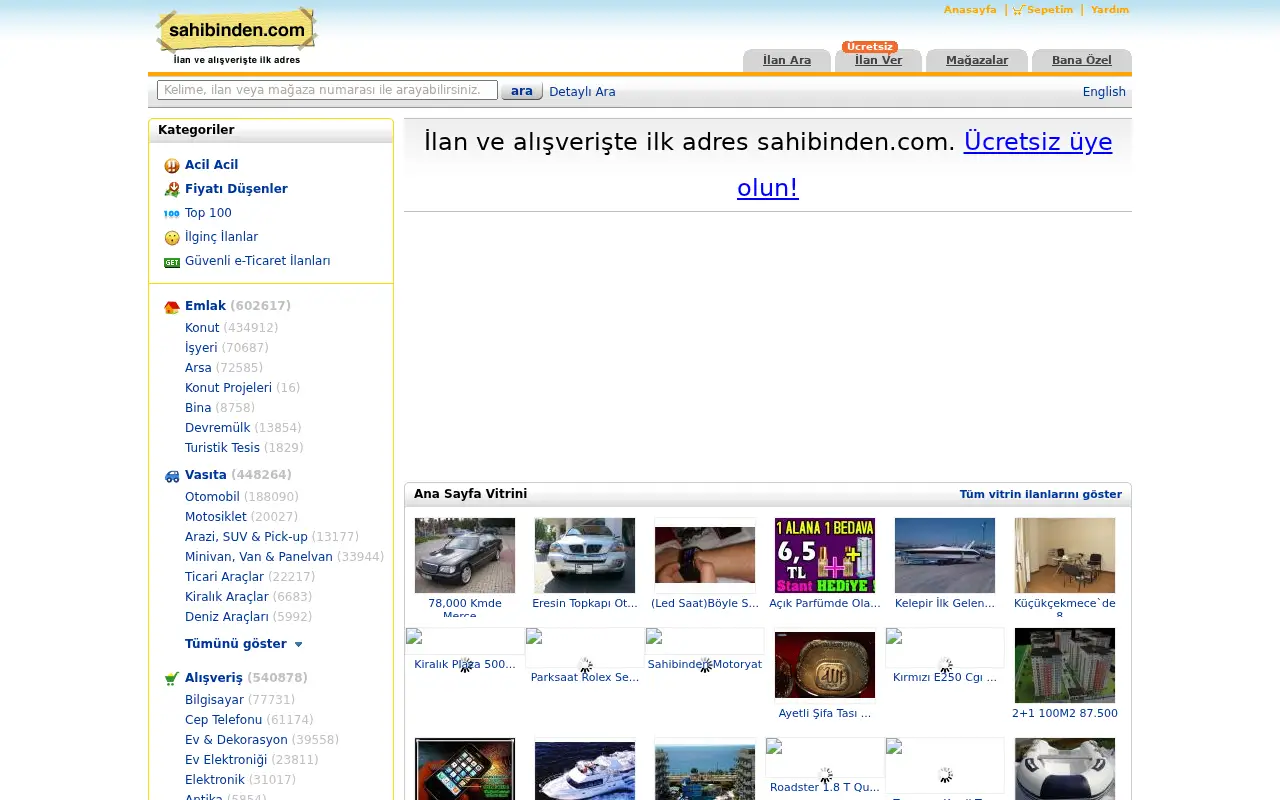Open the Turistik Tesis category
The width and height of the screenshot is (1280, 800).
point(222,448)
